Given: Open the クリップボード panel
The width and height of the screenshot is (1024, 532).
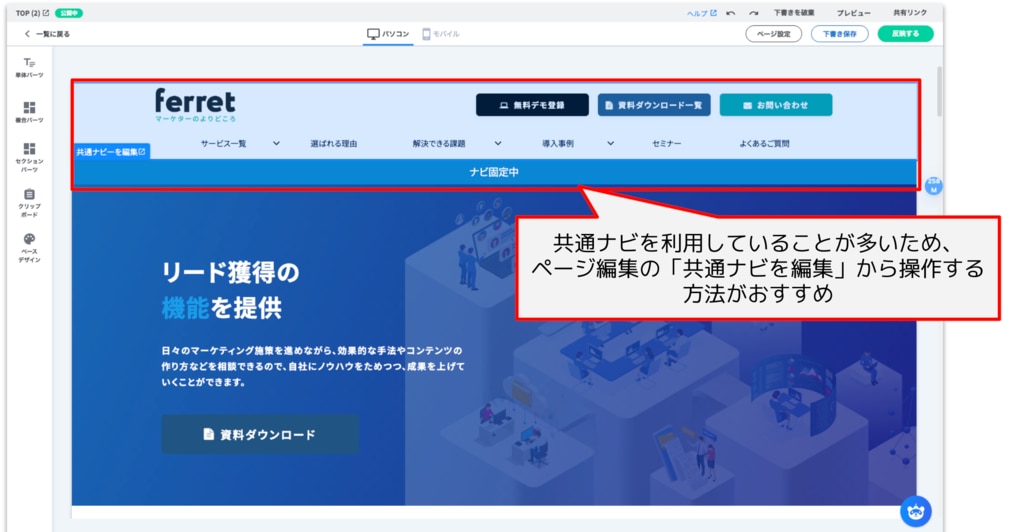Looking at the screenshot, I should pos(29,200).
